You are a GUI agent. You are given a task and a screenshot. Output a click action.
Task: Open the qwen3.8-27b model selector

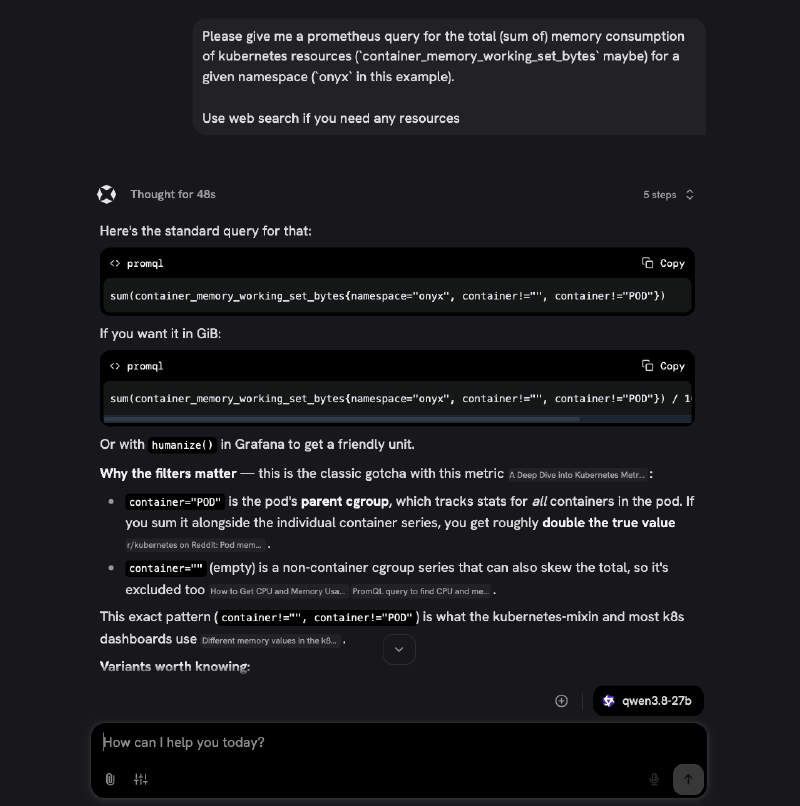pyautogui.click(x=648, y=701)
